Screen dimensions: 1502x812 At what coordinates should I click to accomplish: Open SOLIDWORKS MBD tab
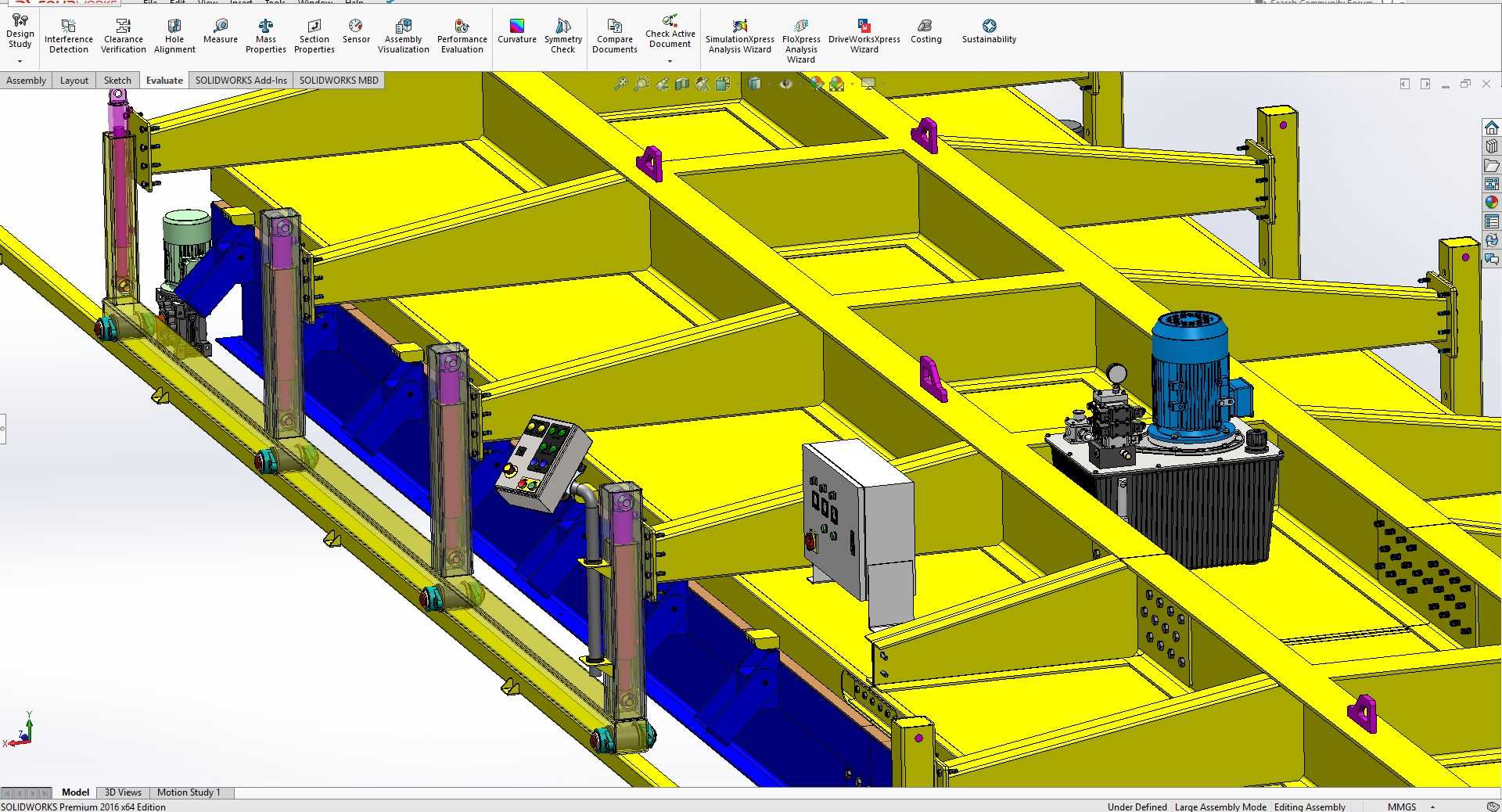[339, 81]
